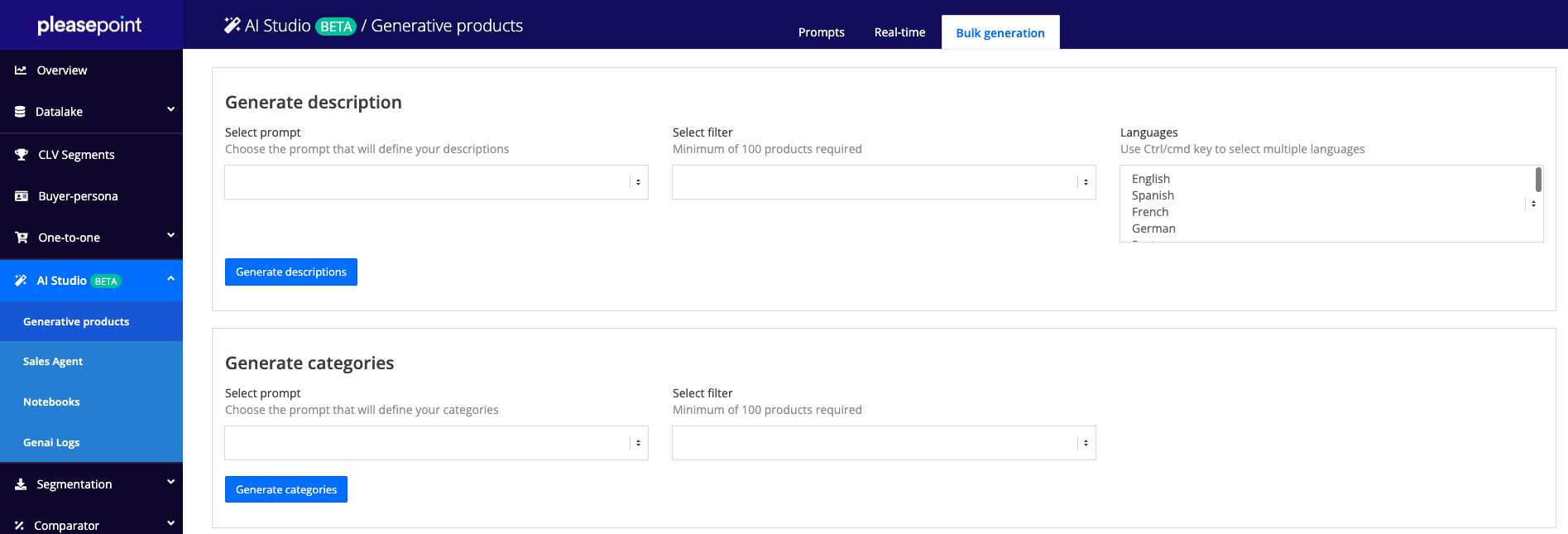The width and height of the screenshot is (1568, 534).
Task: Open the description Select filter dropdown
Action: 884,182
